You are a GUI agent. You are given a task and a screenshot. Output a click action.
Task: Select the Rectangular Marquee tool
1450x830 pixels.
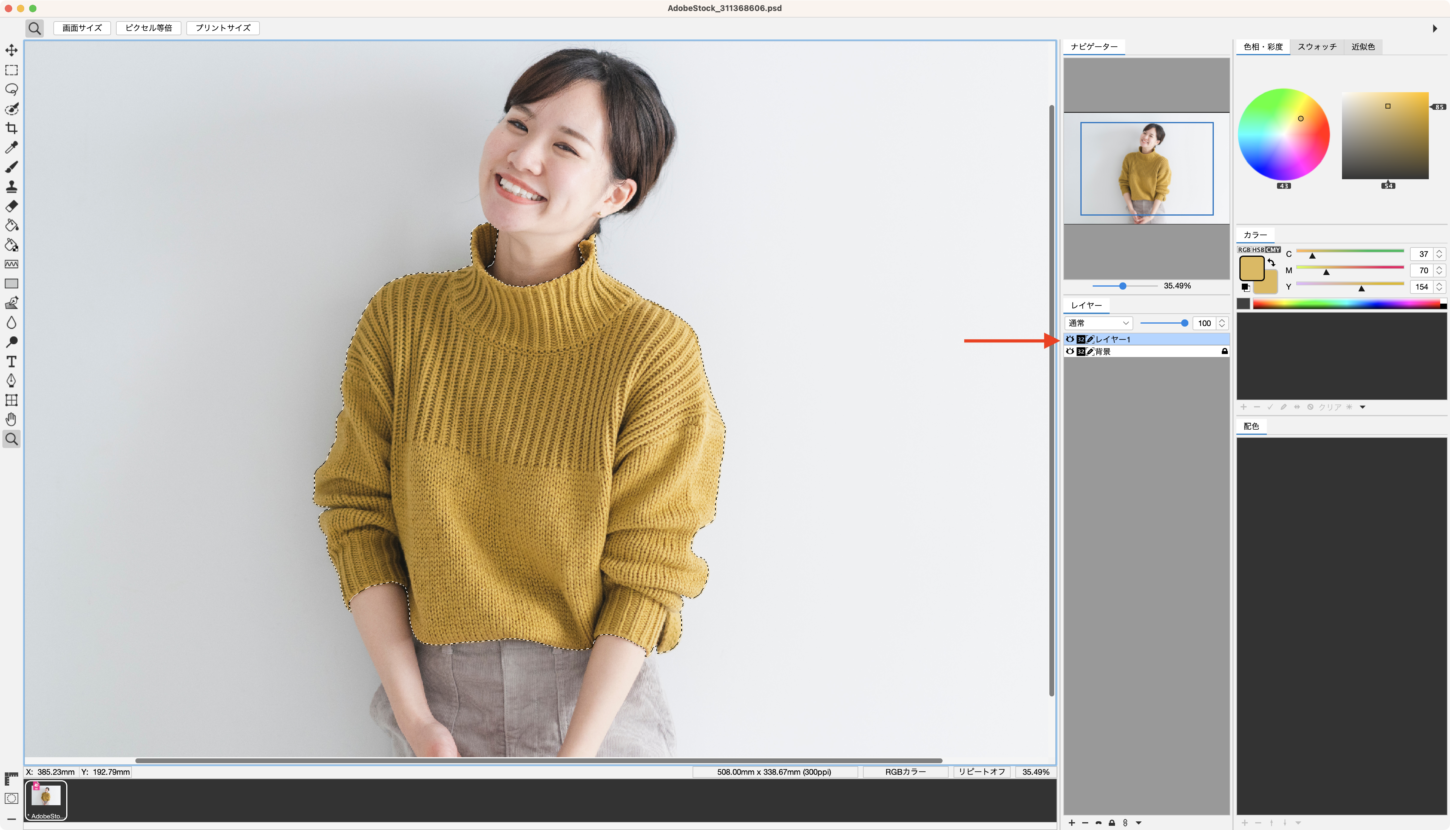click(11, 70)
